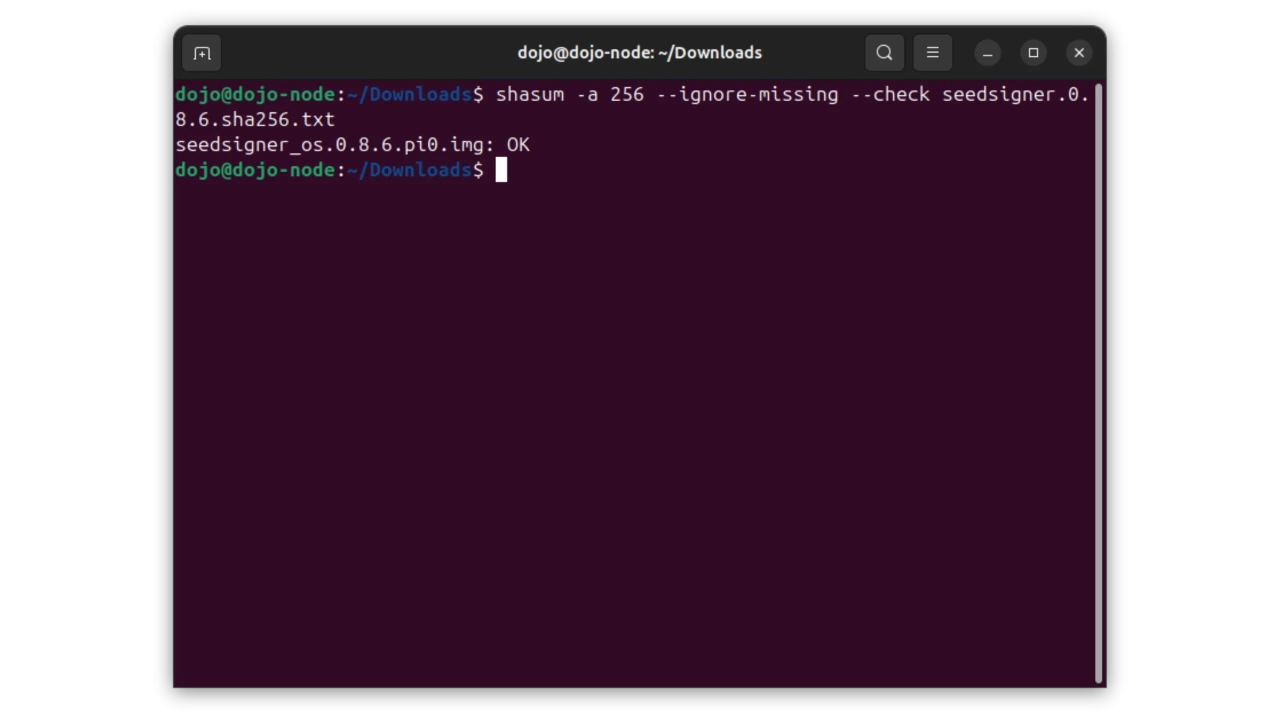This screenshot has height=720, width=1280.
Task: Maximize the terminal window
Action: tap(1033, 53)
